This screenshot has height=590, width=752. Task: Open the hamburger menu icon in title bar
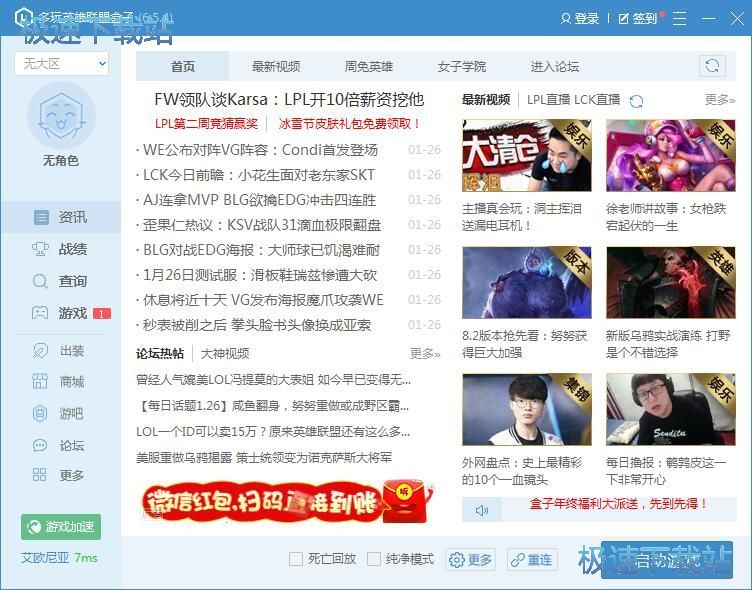680,19
